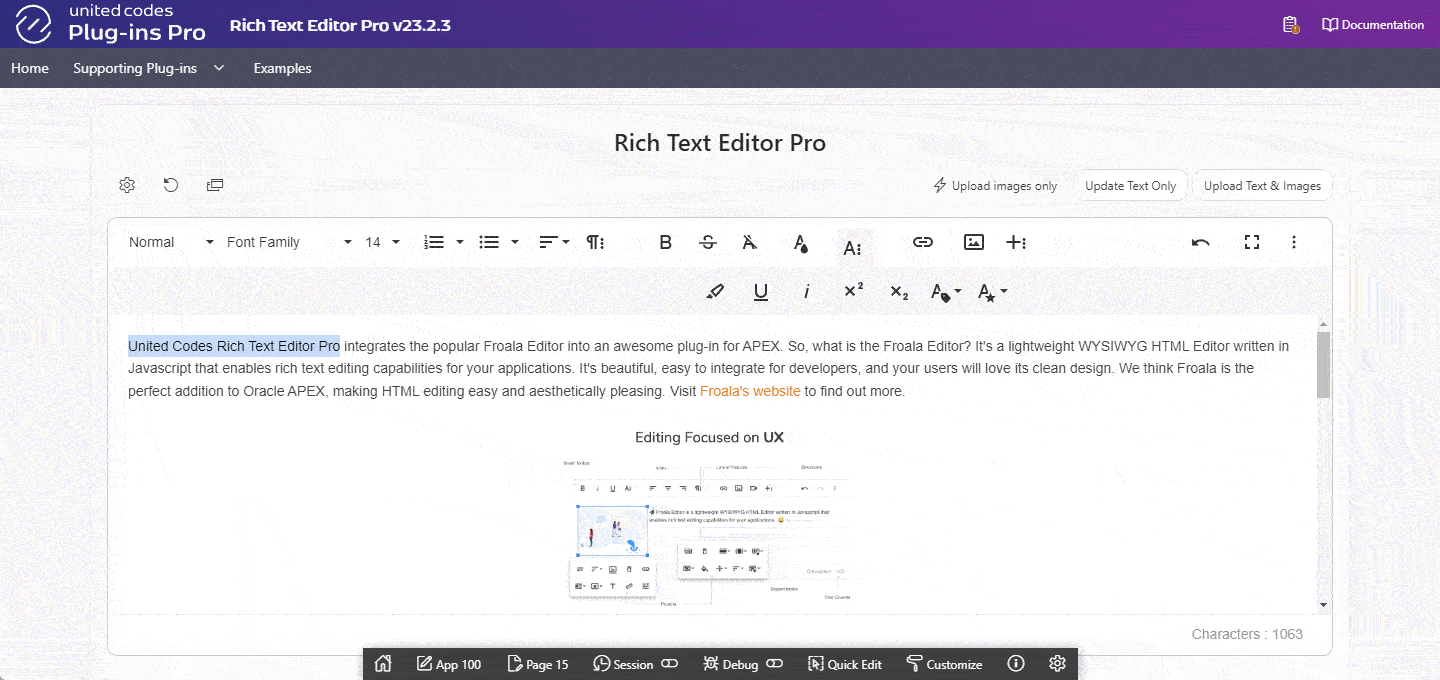This screenshot has height=680, width=1440.
Task: Open the inline style dropdown (A with star)
Action: tap(992, 292)
